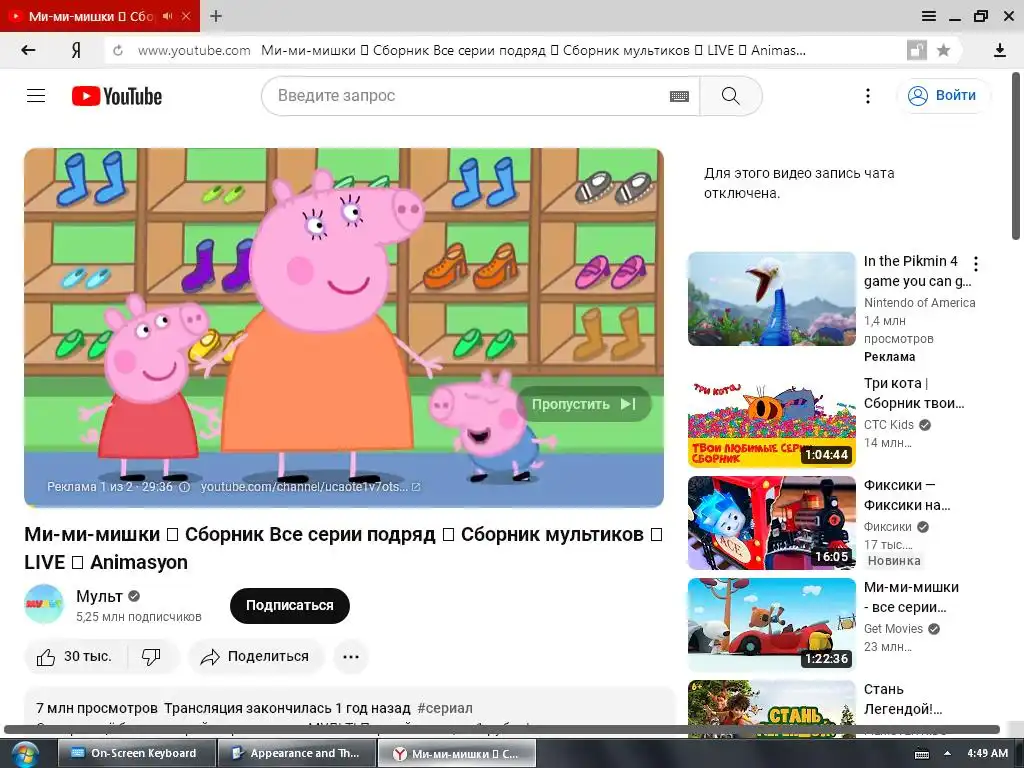The image size is (1024, 768).
Task: Open the Мульт channel avatar
Action: (44, 604)
